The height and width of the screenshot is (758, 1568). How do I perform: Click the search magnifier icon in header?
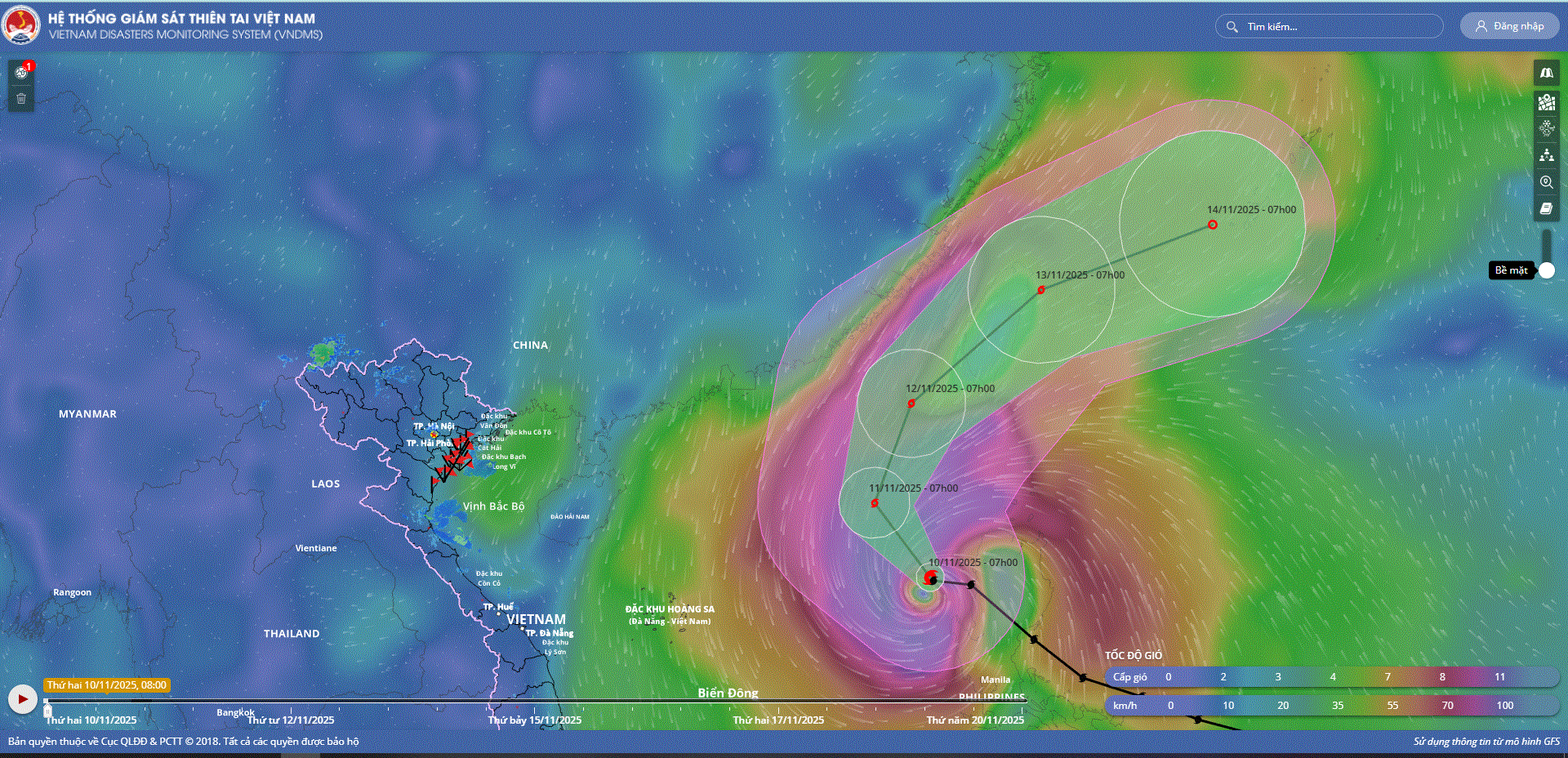click(x=1232, y=27)
